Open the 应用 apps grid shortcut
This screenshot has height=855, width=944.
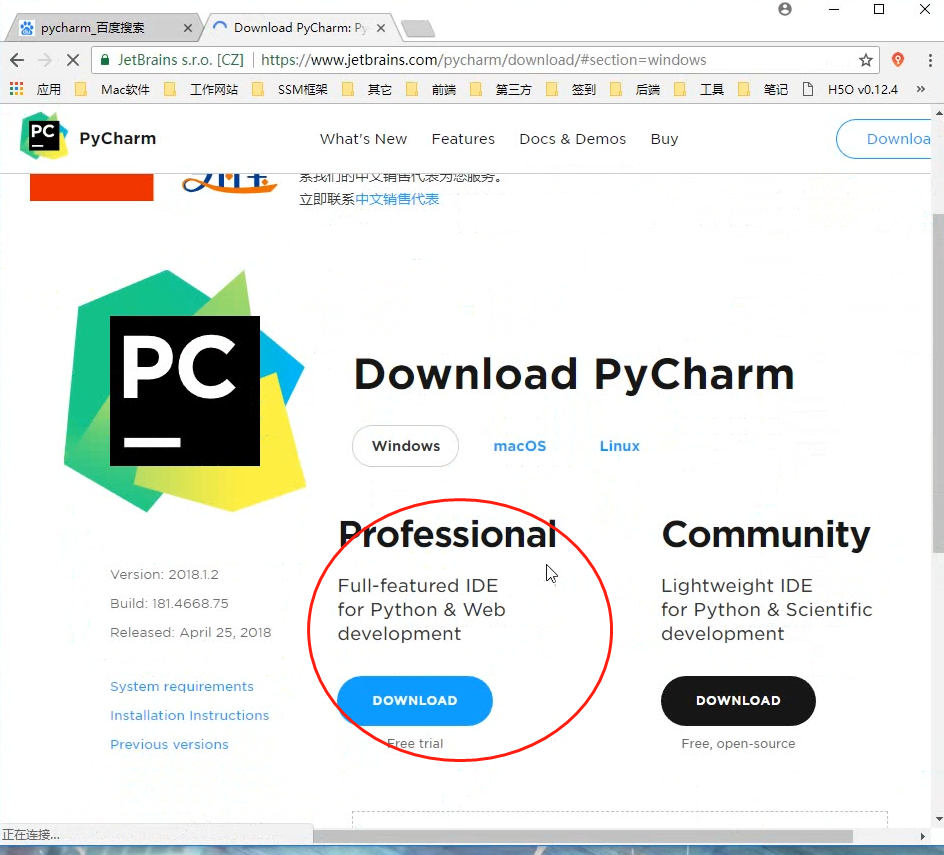(36, 90)
